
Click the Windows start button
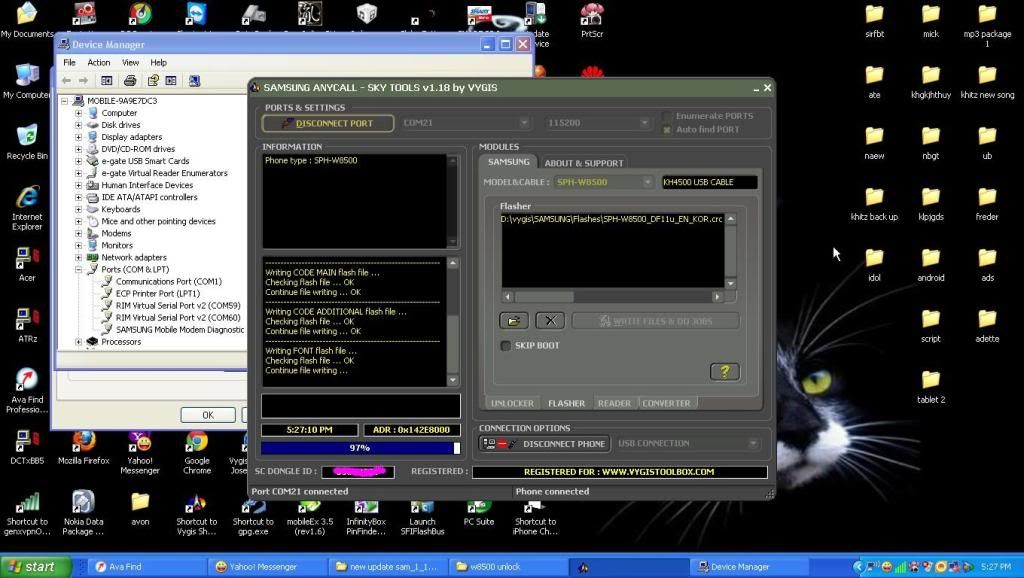[x=35, y=566]
